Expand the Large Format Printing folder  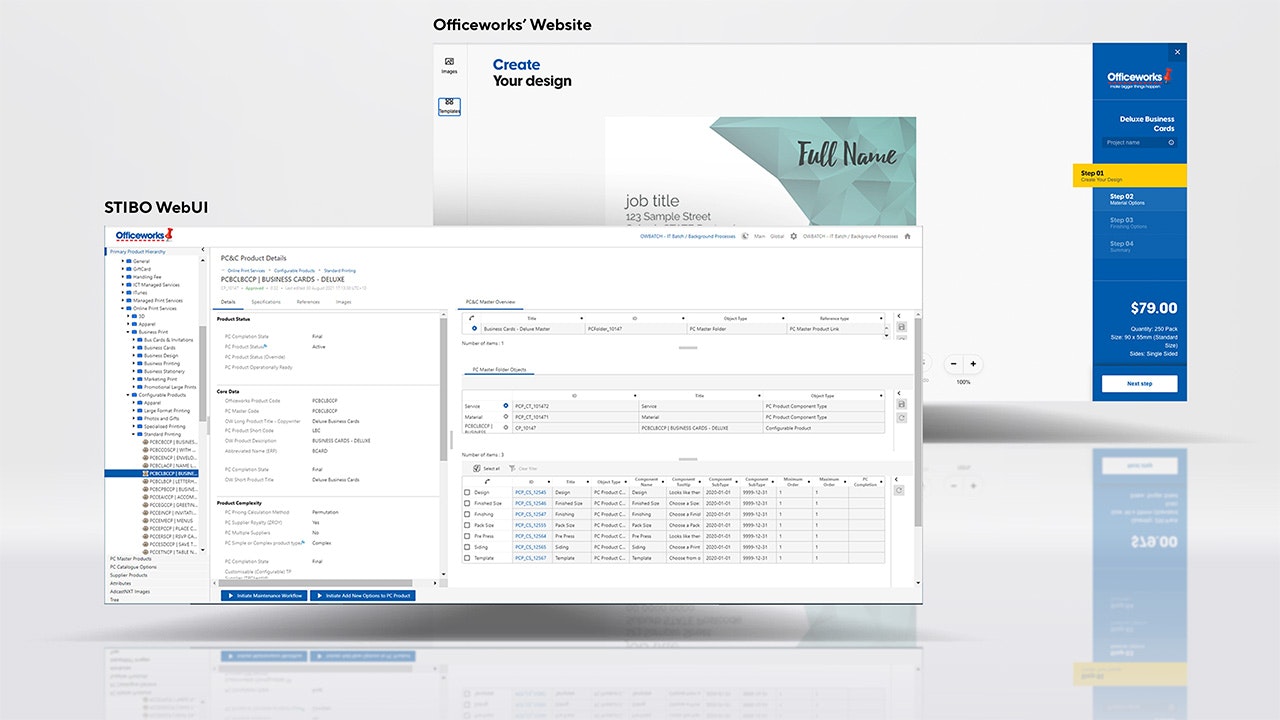coord(134,410)
